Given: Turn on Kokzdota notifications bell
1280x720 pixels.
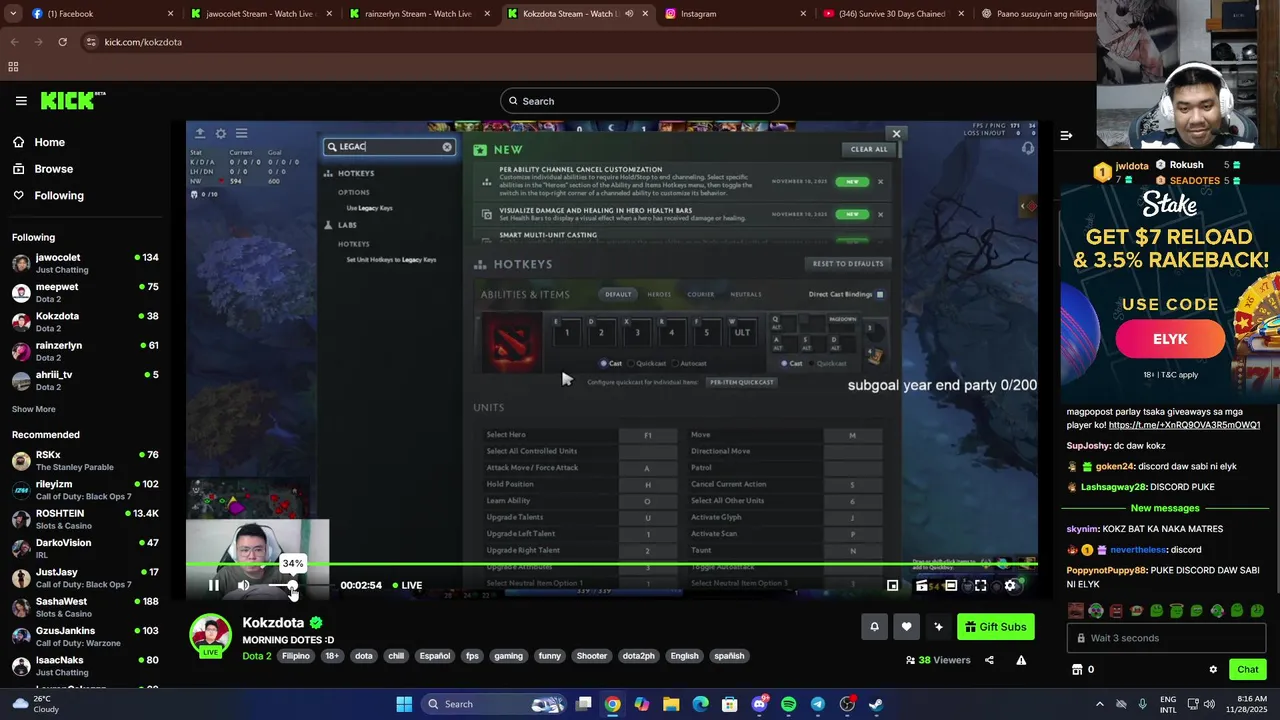Looking at the screenshot, I should [874, 627].
